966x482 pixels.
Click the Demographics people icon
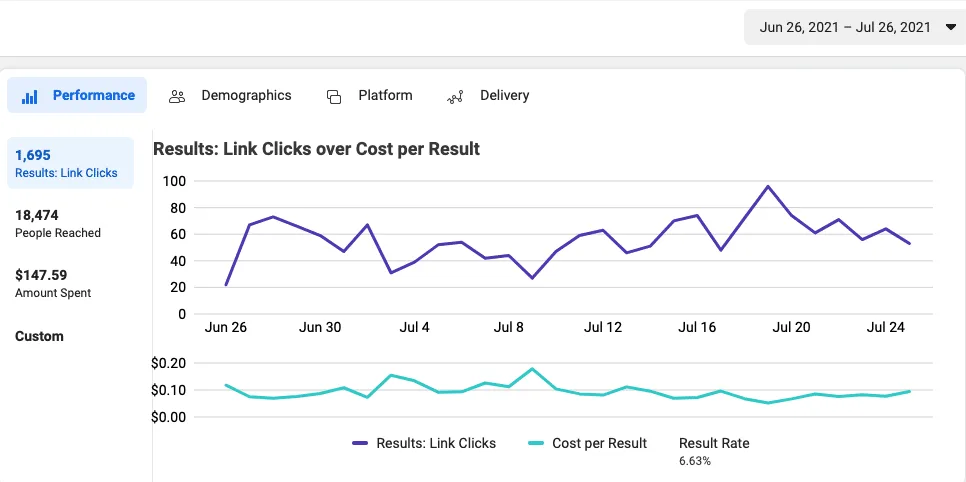[x=177, y=96]
